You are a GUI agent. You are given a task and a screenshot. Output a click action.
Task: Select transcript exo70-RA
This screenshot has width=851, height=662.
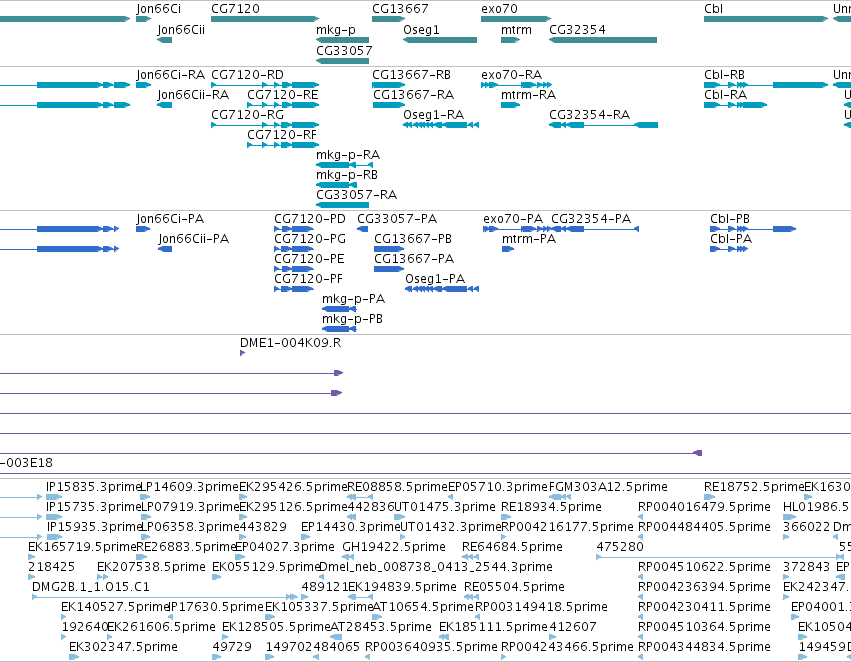[511, 75]
